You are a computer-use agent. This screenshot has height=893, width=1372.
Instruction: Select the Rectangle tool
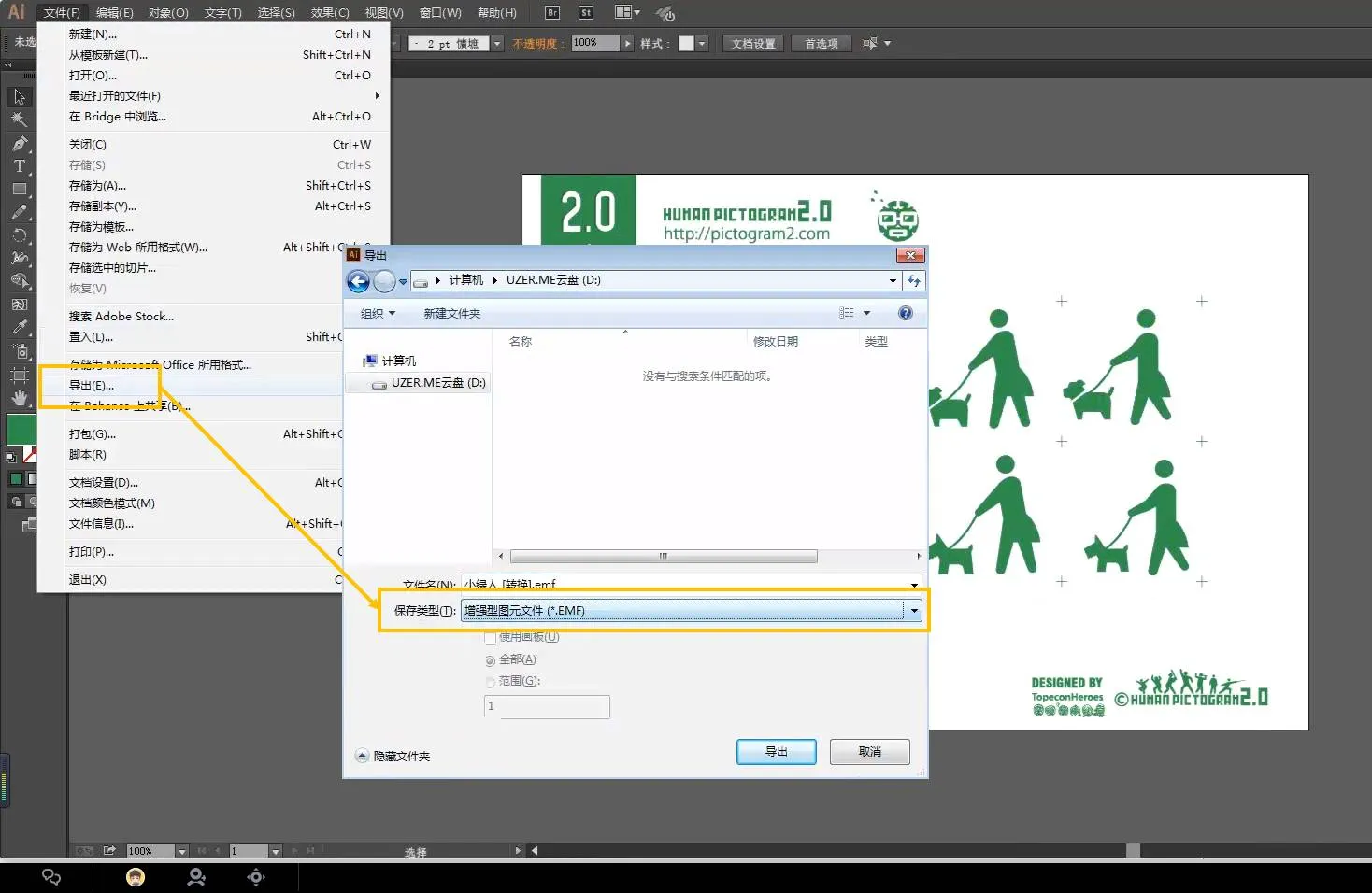point(19,189)
